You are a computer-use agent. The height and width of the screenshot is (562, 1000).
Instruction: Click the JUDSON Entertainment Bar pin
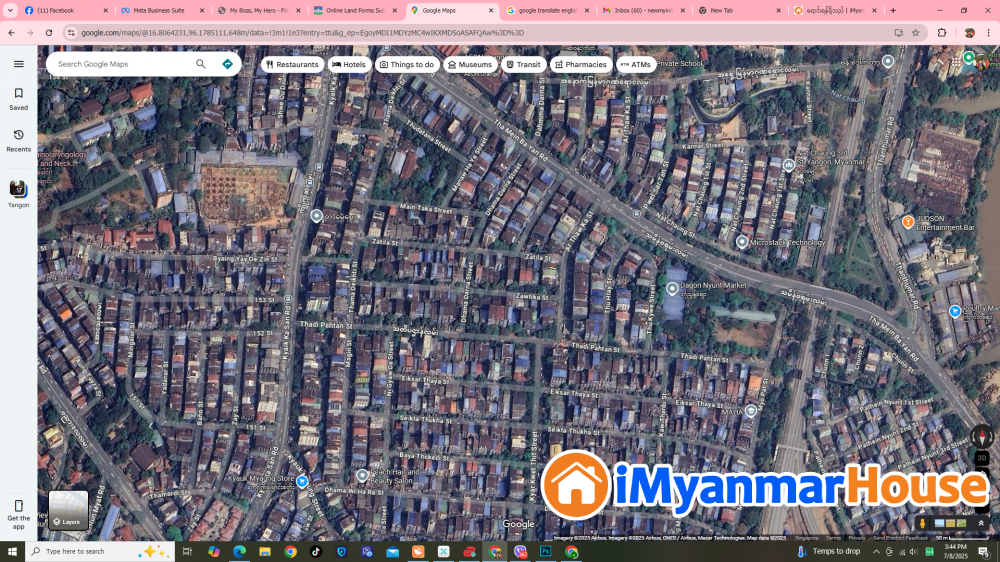tap(908, 221)
